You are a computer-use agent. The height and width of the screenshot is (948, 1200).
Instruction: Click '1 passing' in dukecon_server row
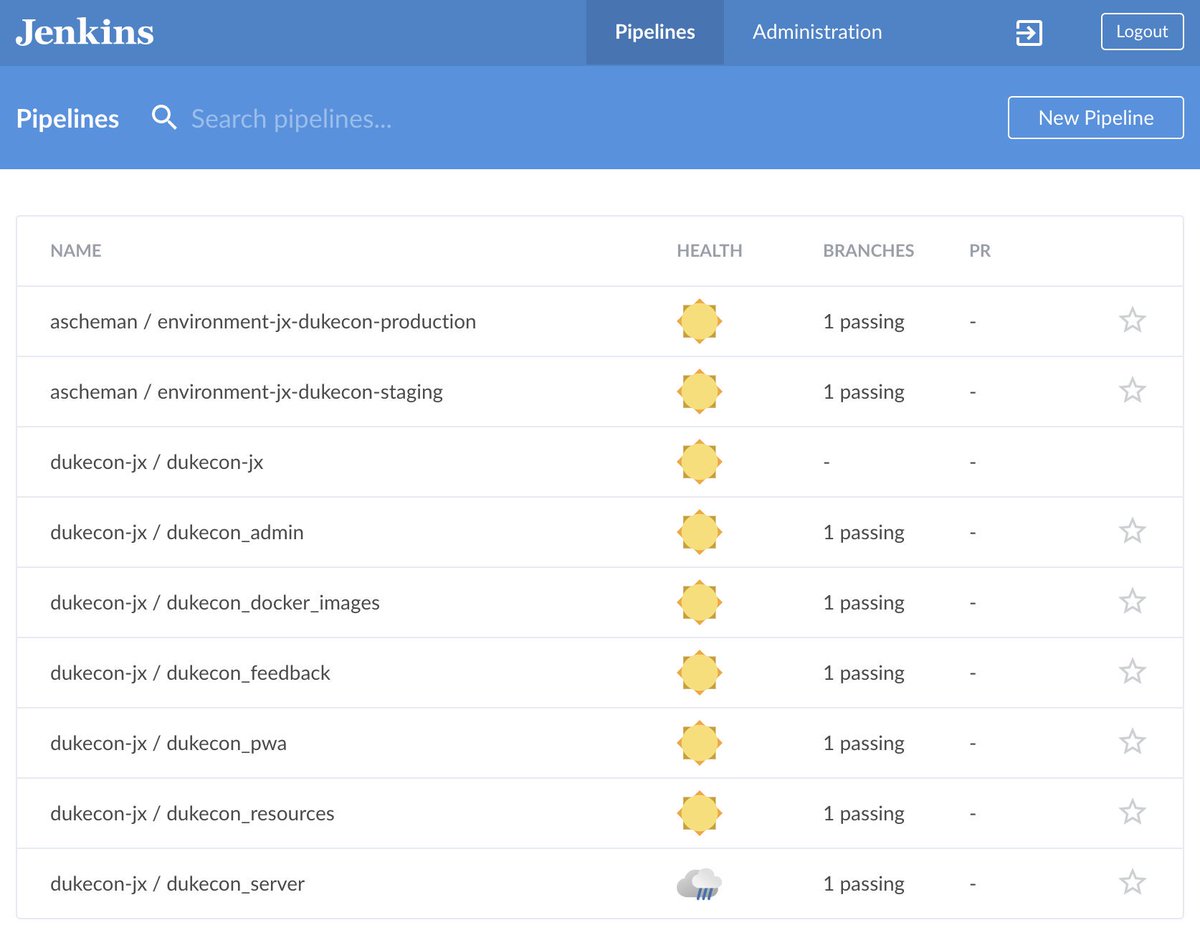(864, 884)
